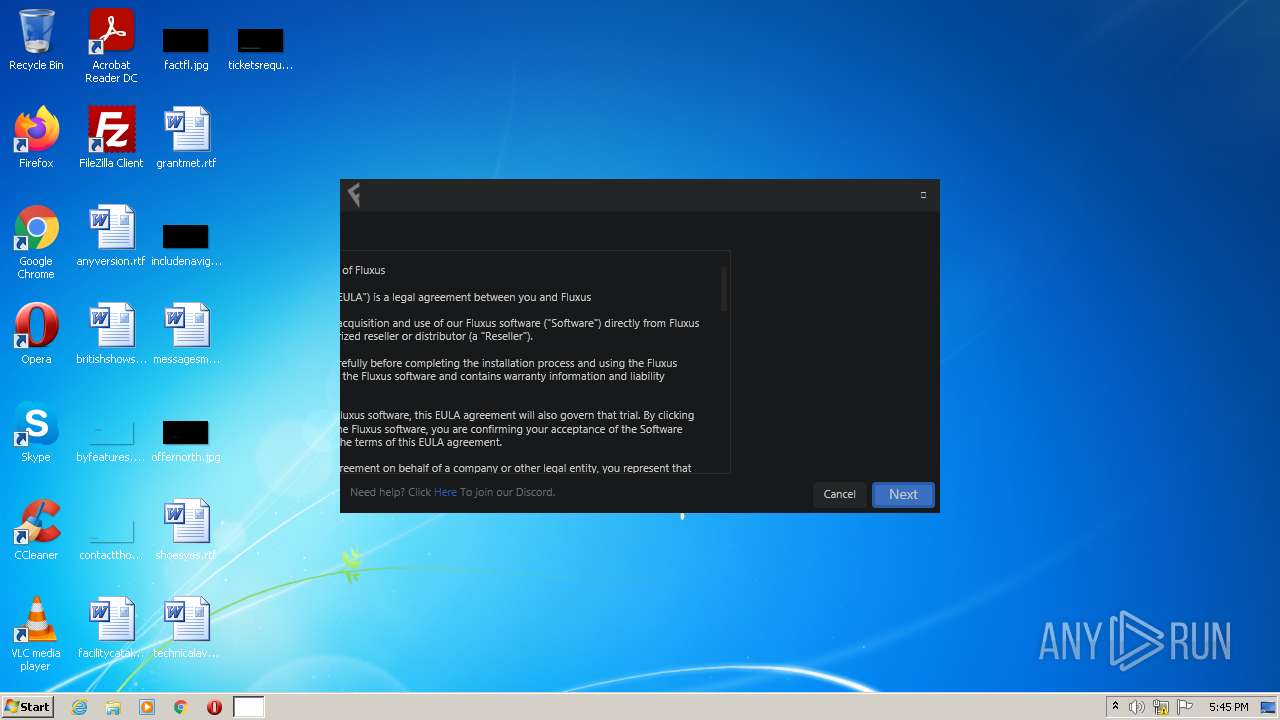Select the technicalav... document
The image size is (1280, 720).
point(186,627)
